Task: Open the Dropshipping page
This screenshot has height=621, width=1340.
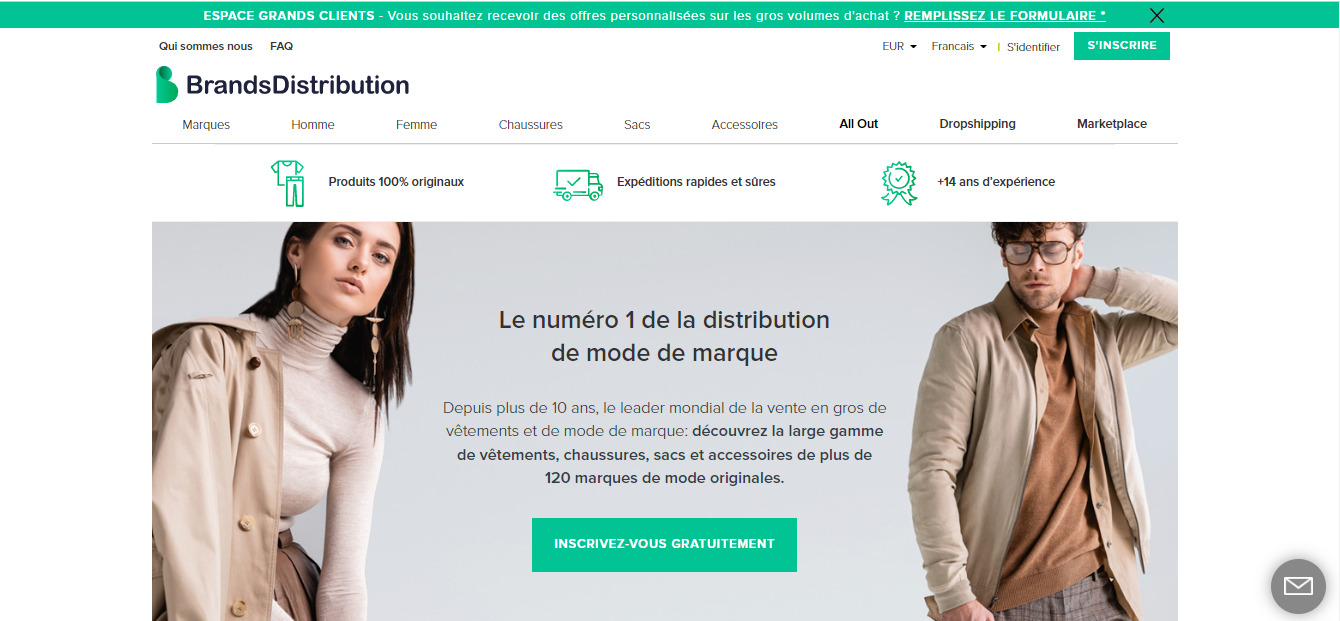Action: click(977, 124)
